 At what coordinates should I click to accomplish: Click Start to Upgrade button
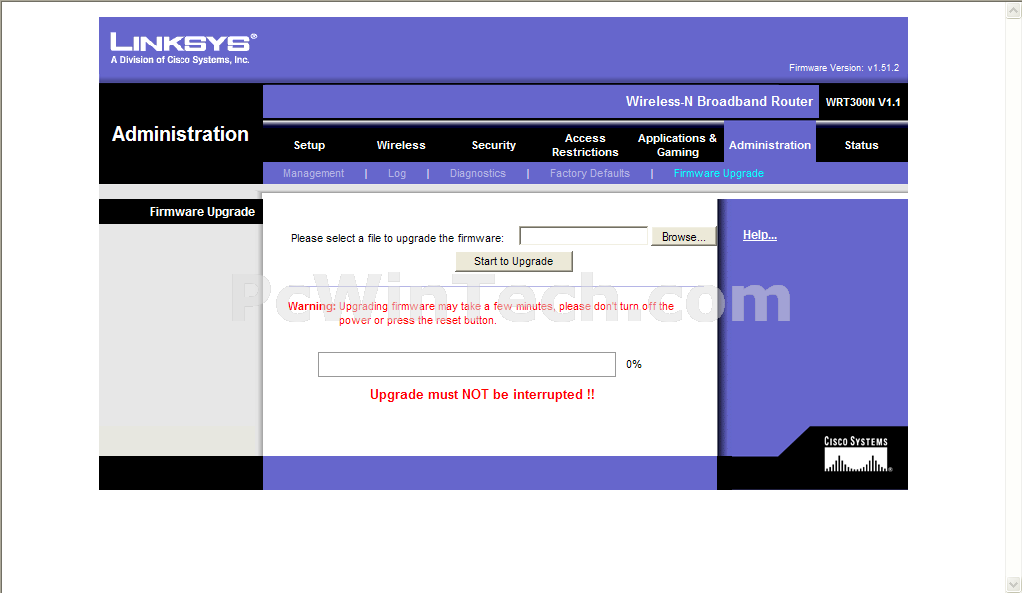coord(514,261)
